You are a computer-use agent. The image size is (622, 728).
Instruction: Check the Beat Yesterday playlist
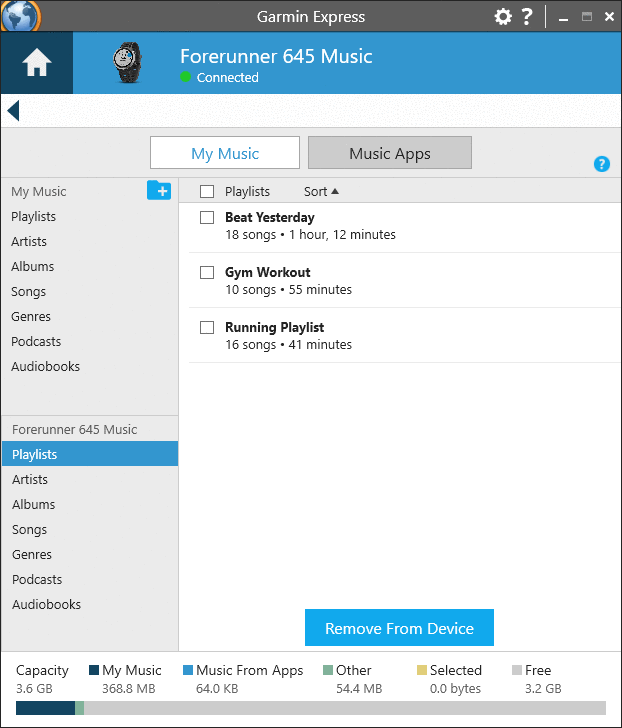pyautogui.click(x=207, y=217)
